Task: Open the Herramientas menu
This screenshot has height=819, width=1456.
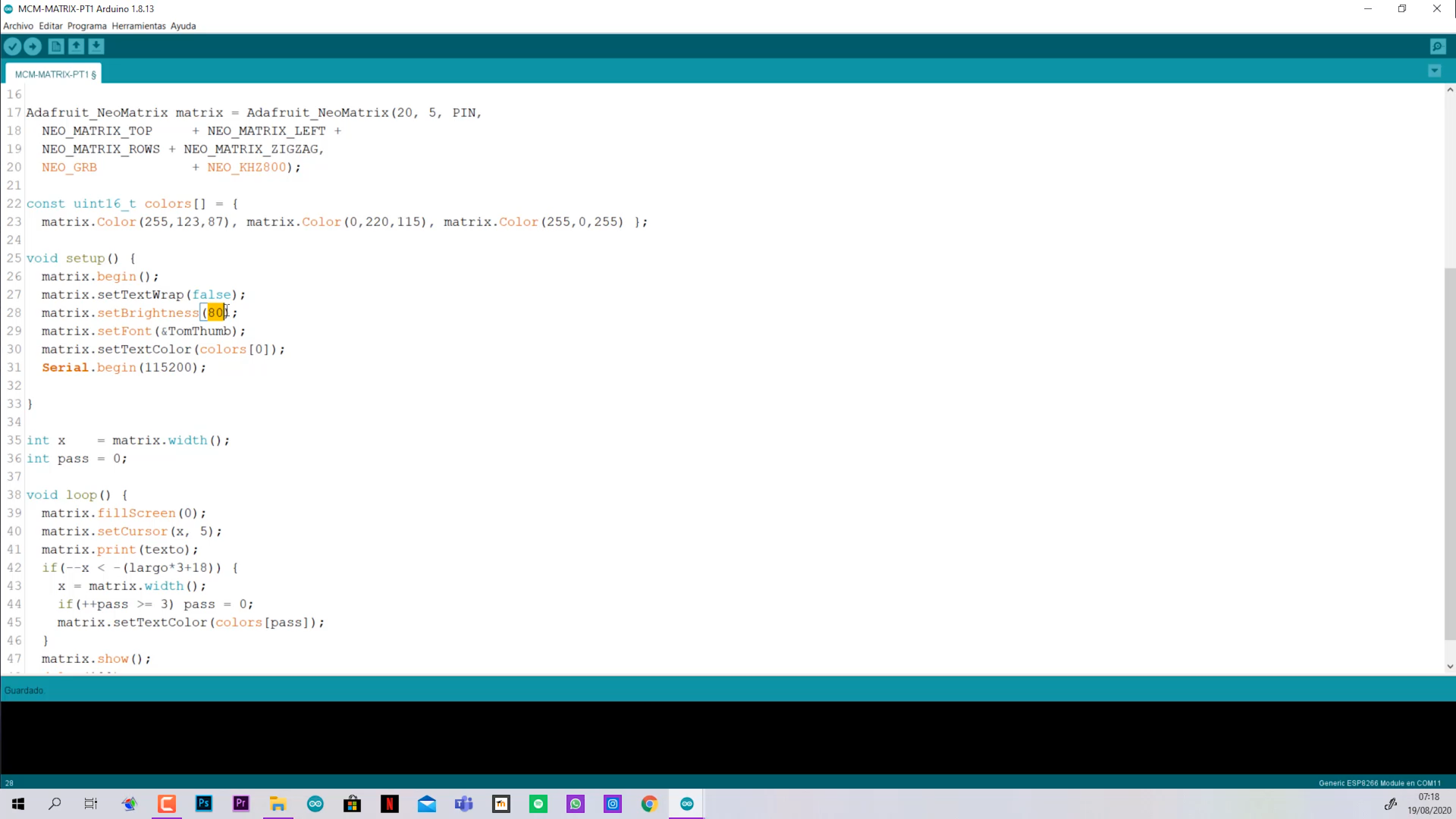Action: click(139, 26)
